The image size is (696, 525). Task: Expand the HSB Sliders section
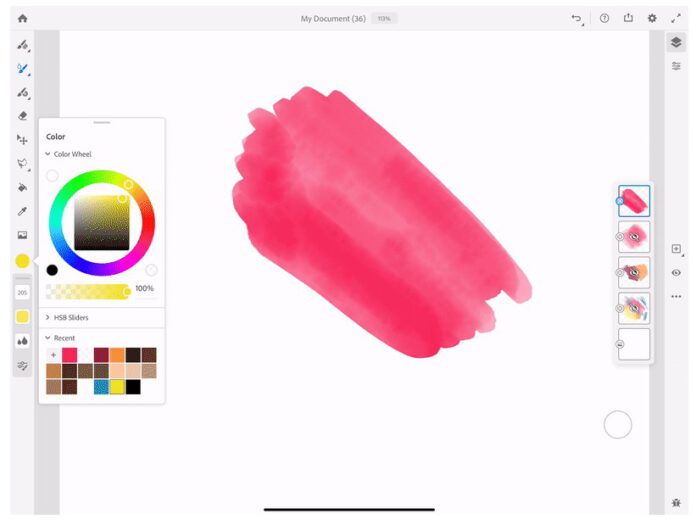(x=47, y=317)
